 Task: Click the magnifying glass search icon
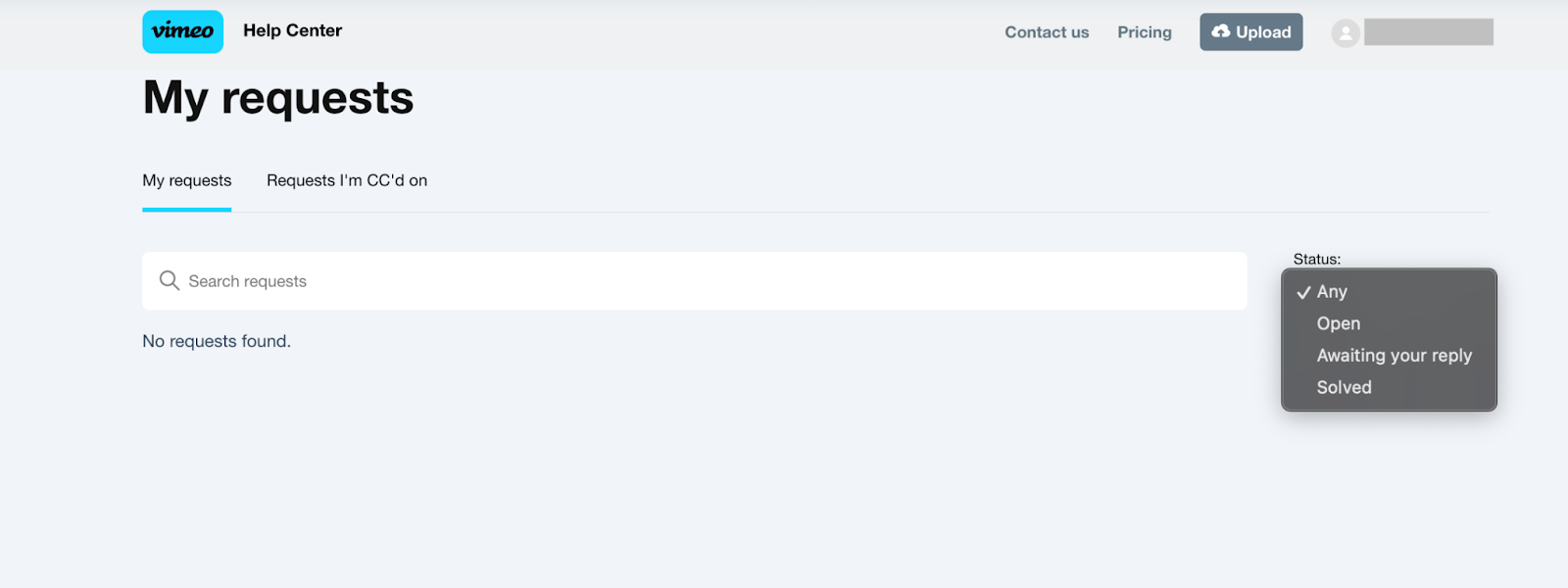click(170, 281)
